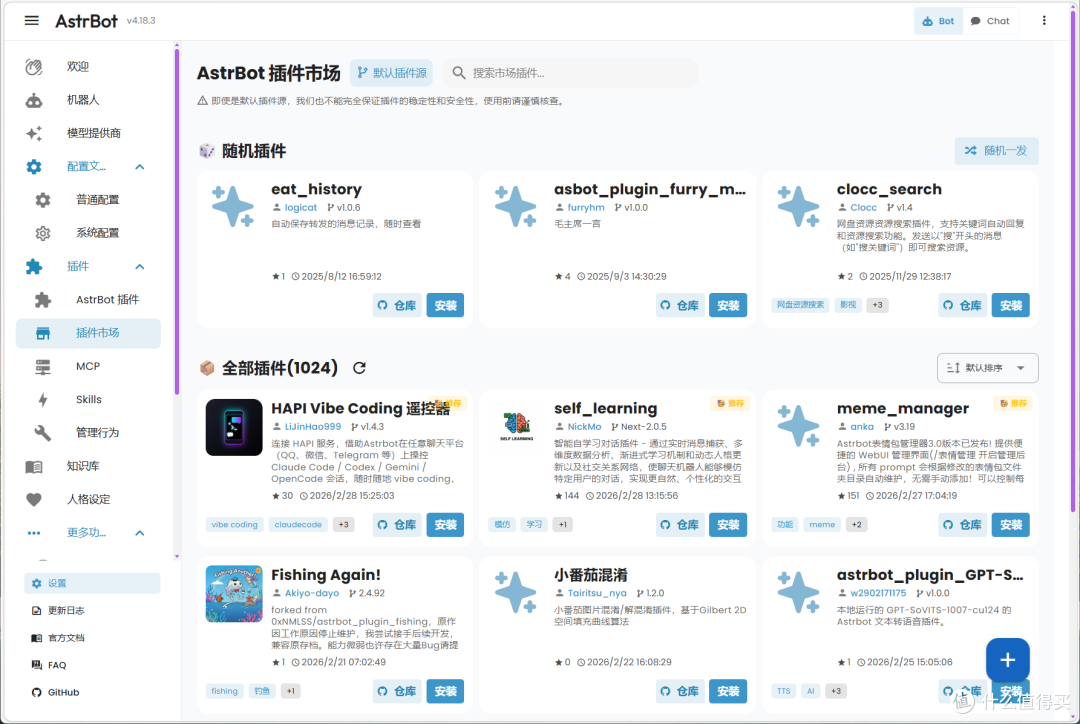
Task: Install the eat_history plugin
Action: (x=445, y=305)
